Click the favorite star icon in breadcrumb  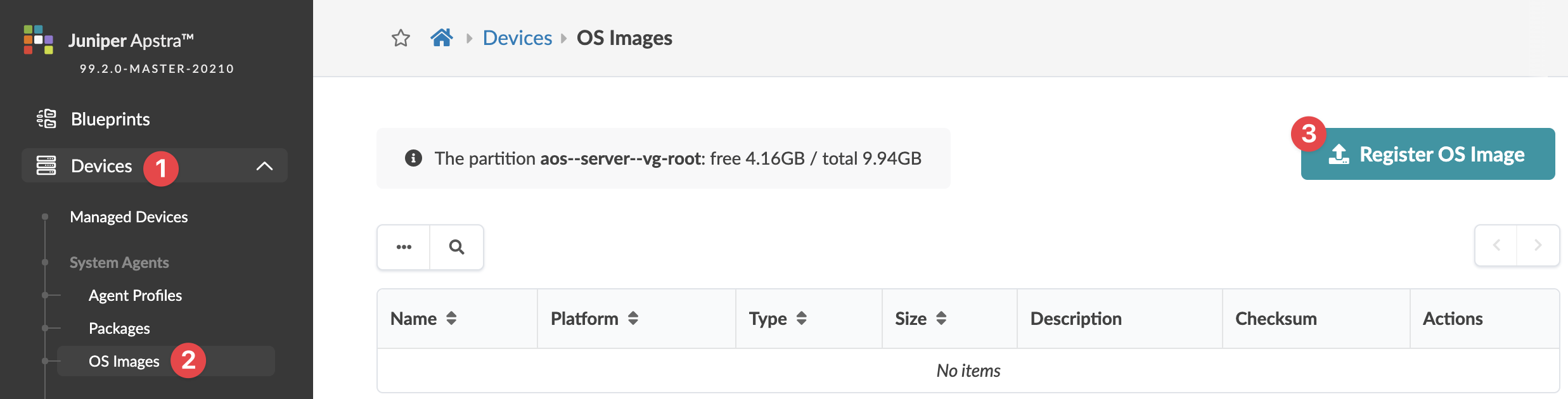(x=401, y=38)
